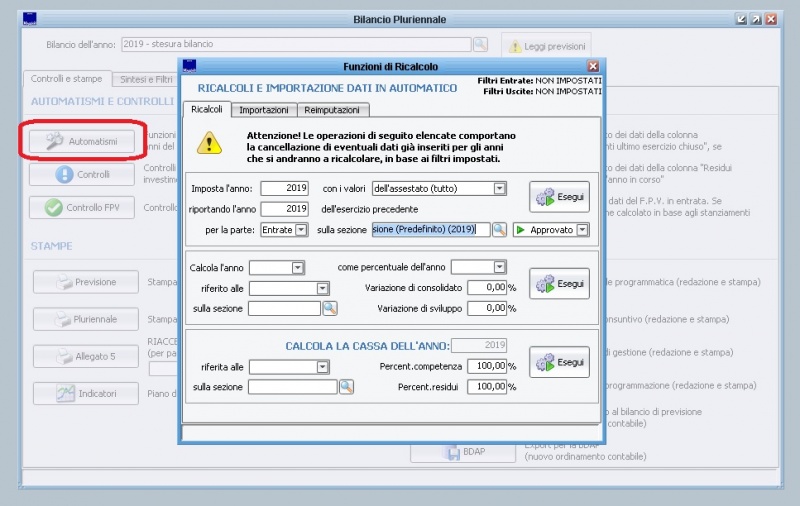Click the search icon beside the predefined section field
Viewport: 800px width, 506px height.
pos(499,229)
